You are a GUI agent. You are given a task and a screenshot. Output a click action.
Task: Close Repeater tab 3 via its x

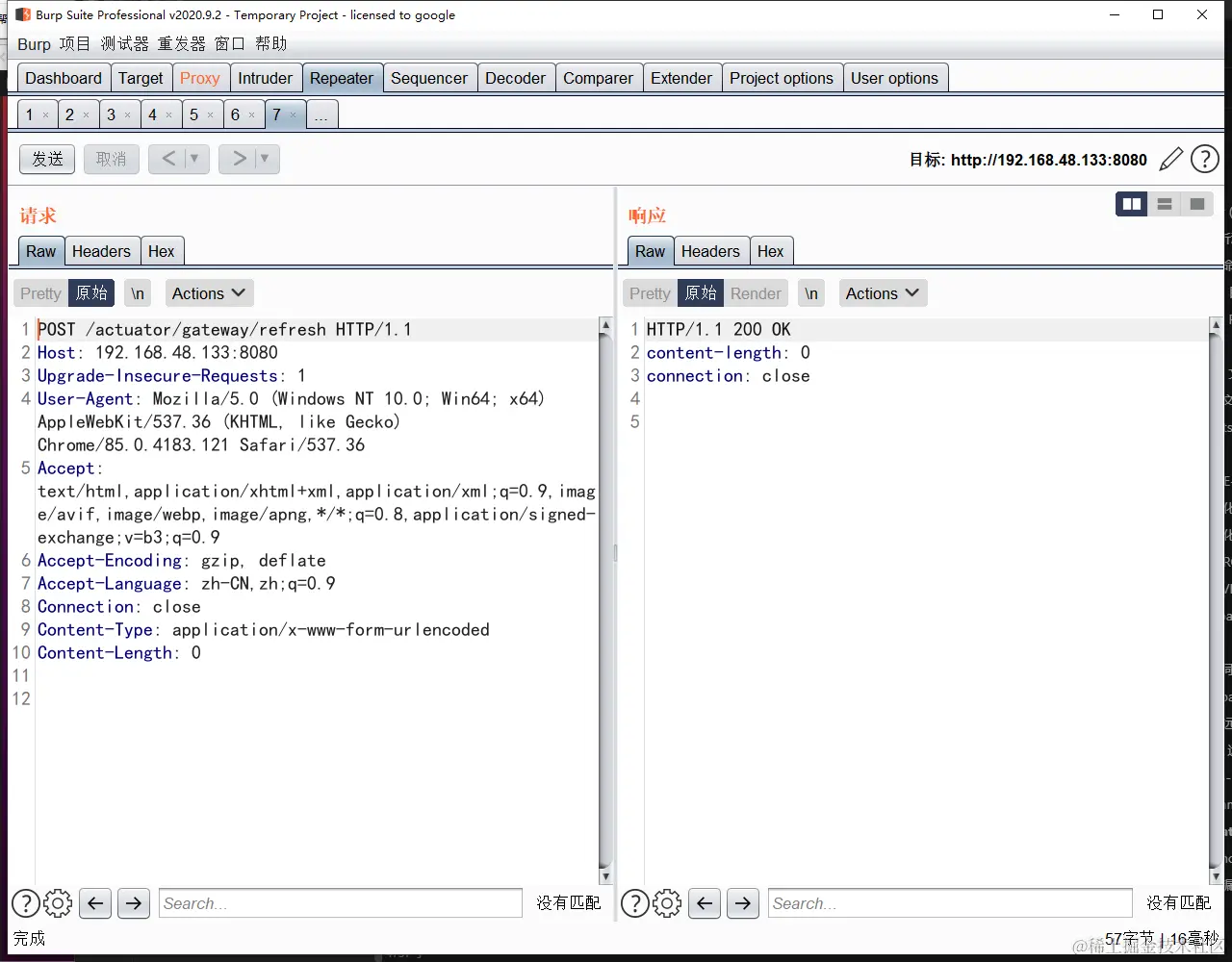pyautogui.click(x=127, y=114)
